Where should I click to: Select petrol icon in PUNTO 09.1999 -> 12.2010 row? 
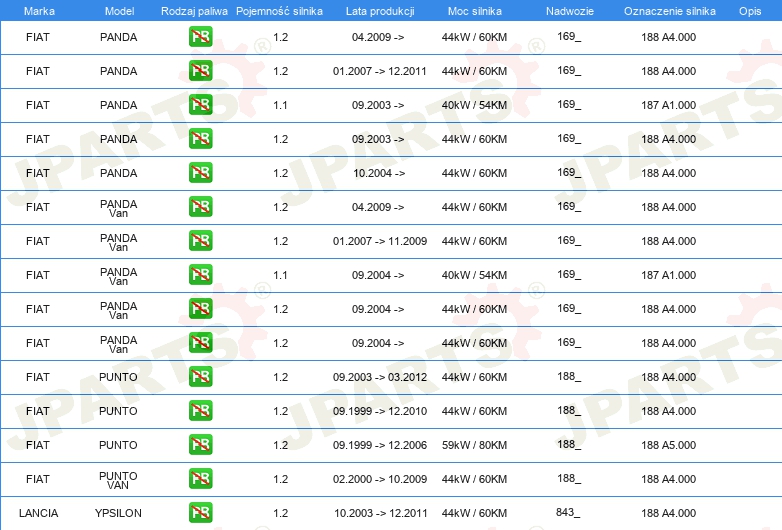point(200,410)
